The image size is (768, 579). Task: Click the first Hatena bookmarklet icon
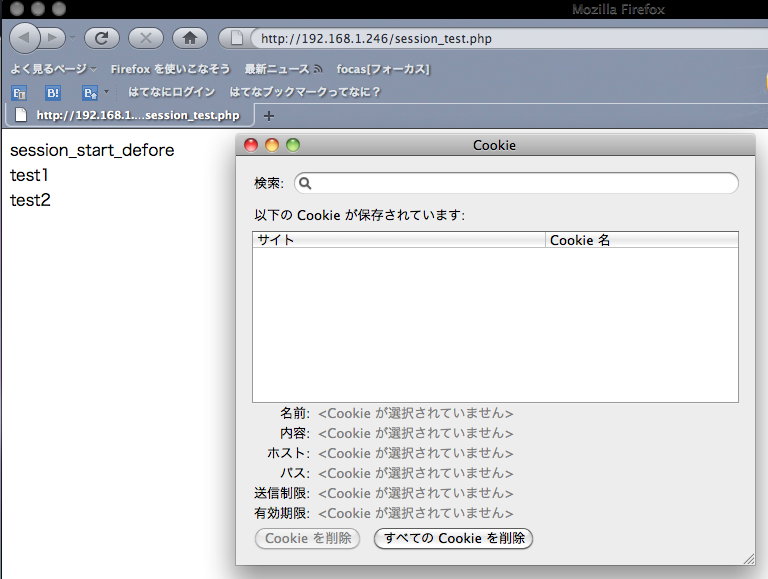coord(19,93)
